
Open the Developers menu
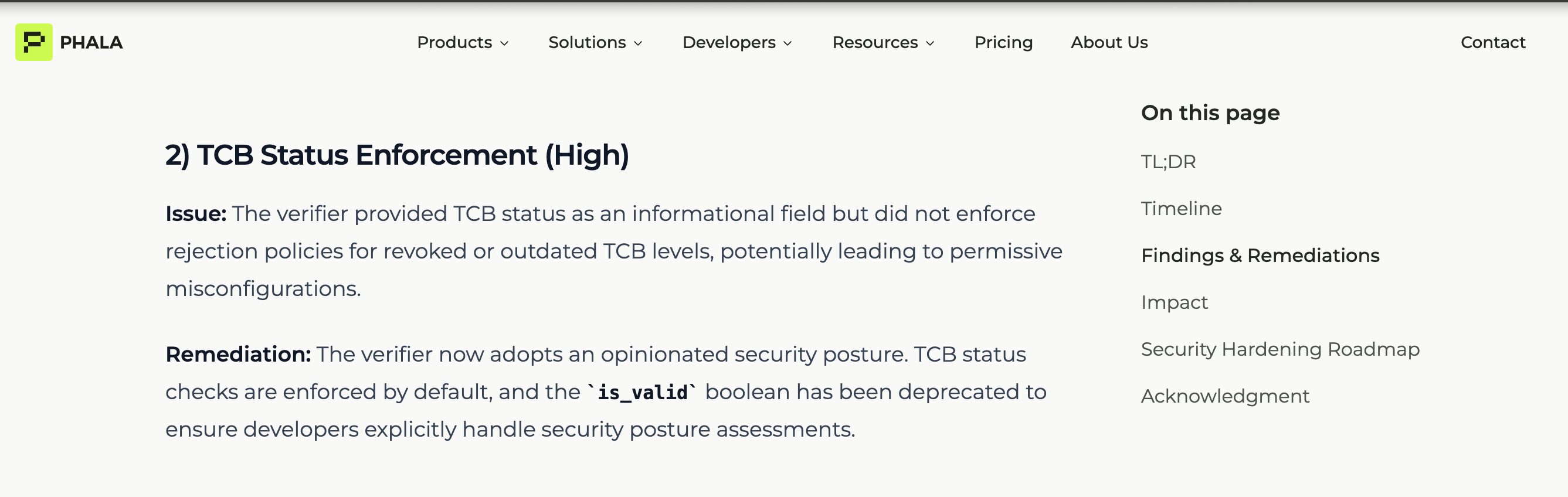[729, 43]
